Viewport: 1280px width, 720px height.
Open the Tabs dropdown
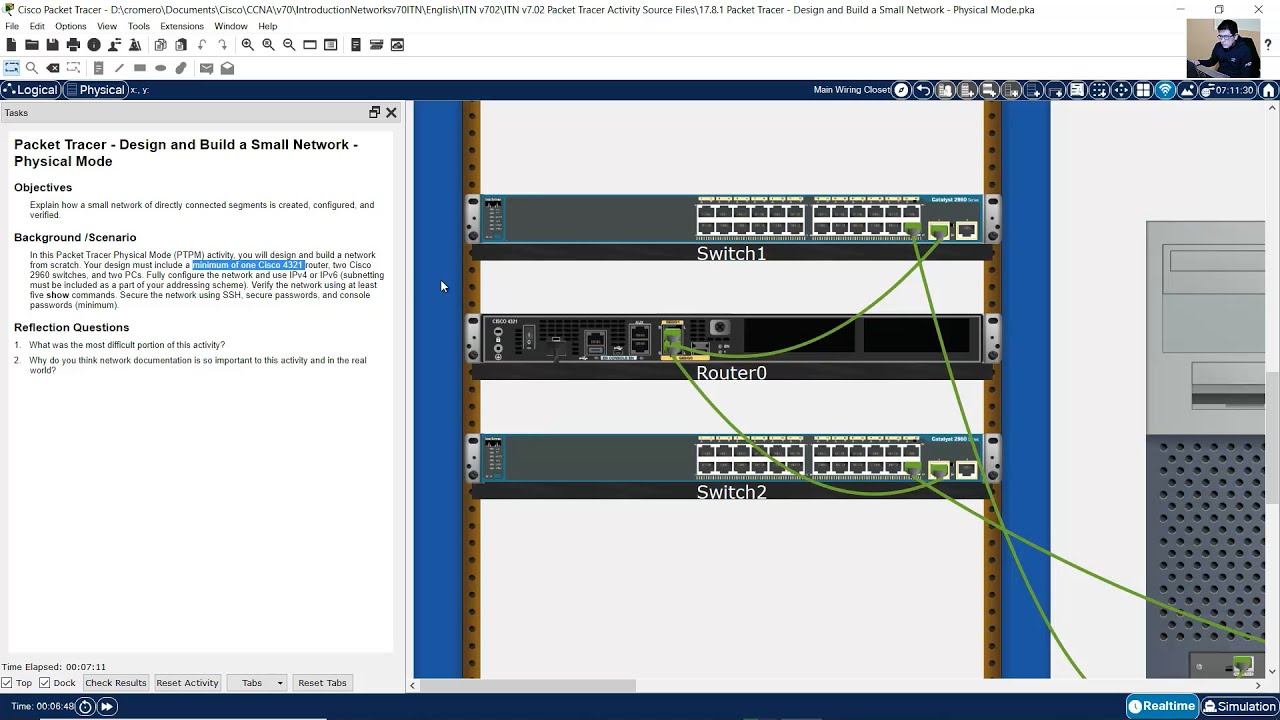[x=258, y=683]
